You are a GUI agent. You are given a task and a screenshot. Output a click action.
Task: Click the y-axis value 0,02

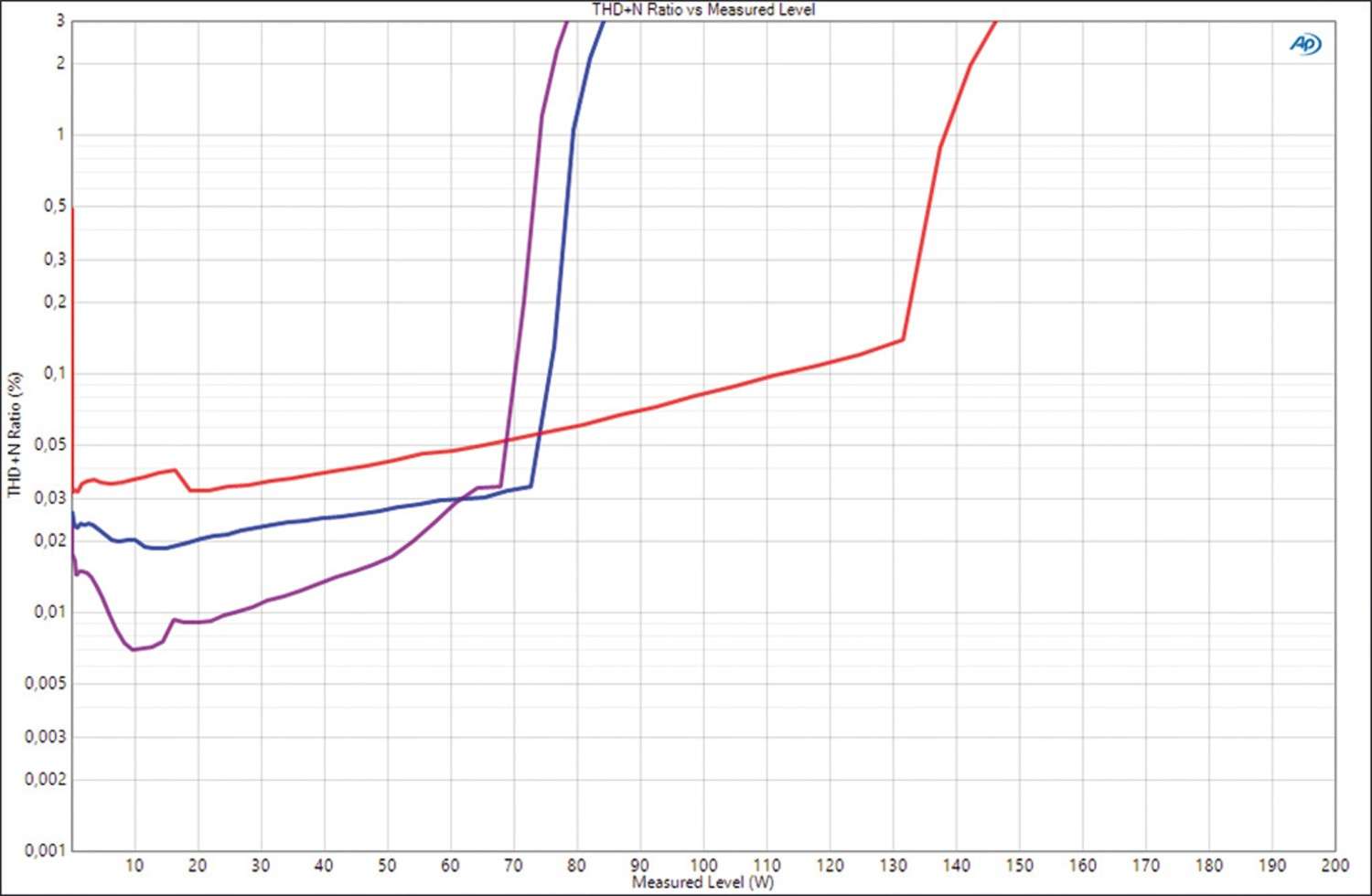tap(50, 540)
